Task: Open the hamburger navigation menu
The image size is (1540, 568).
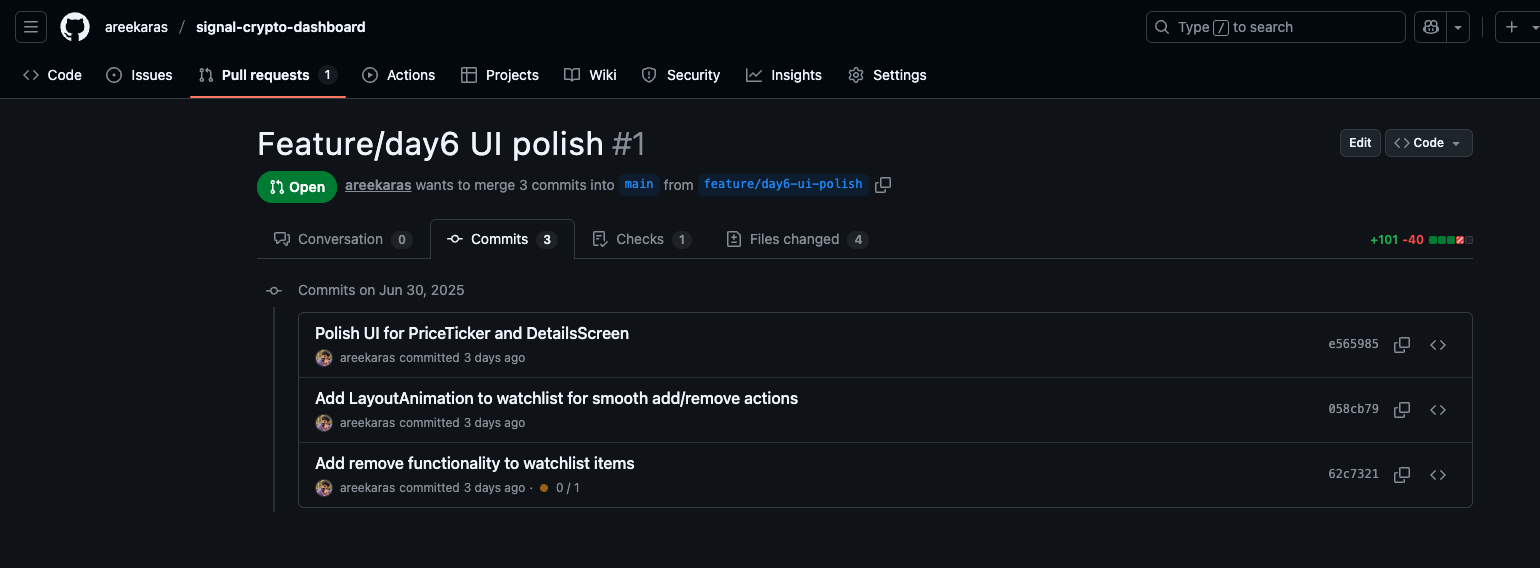Action: click(31, 27)
